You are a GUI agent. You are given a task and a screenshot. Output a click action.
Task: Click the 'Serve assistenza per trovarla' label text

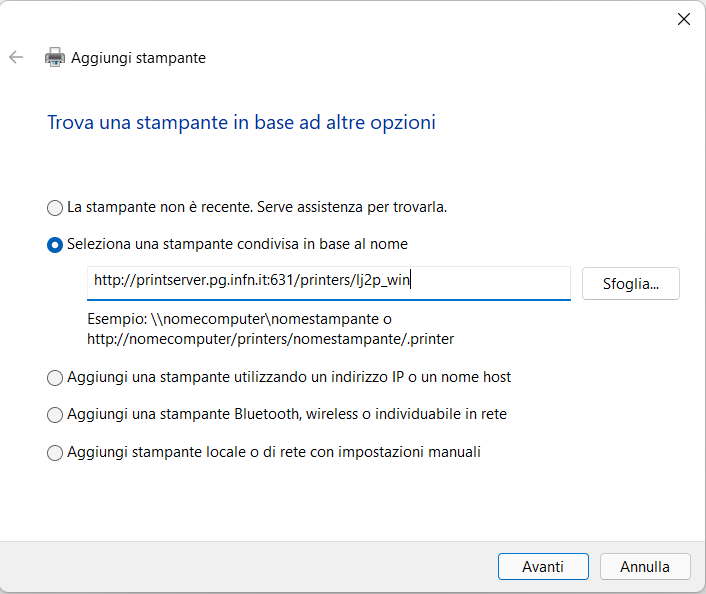coord(352,207)
